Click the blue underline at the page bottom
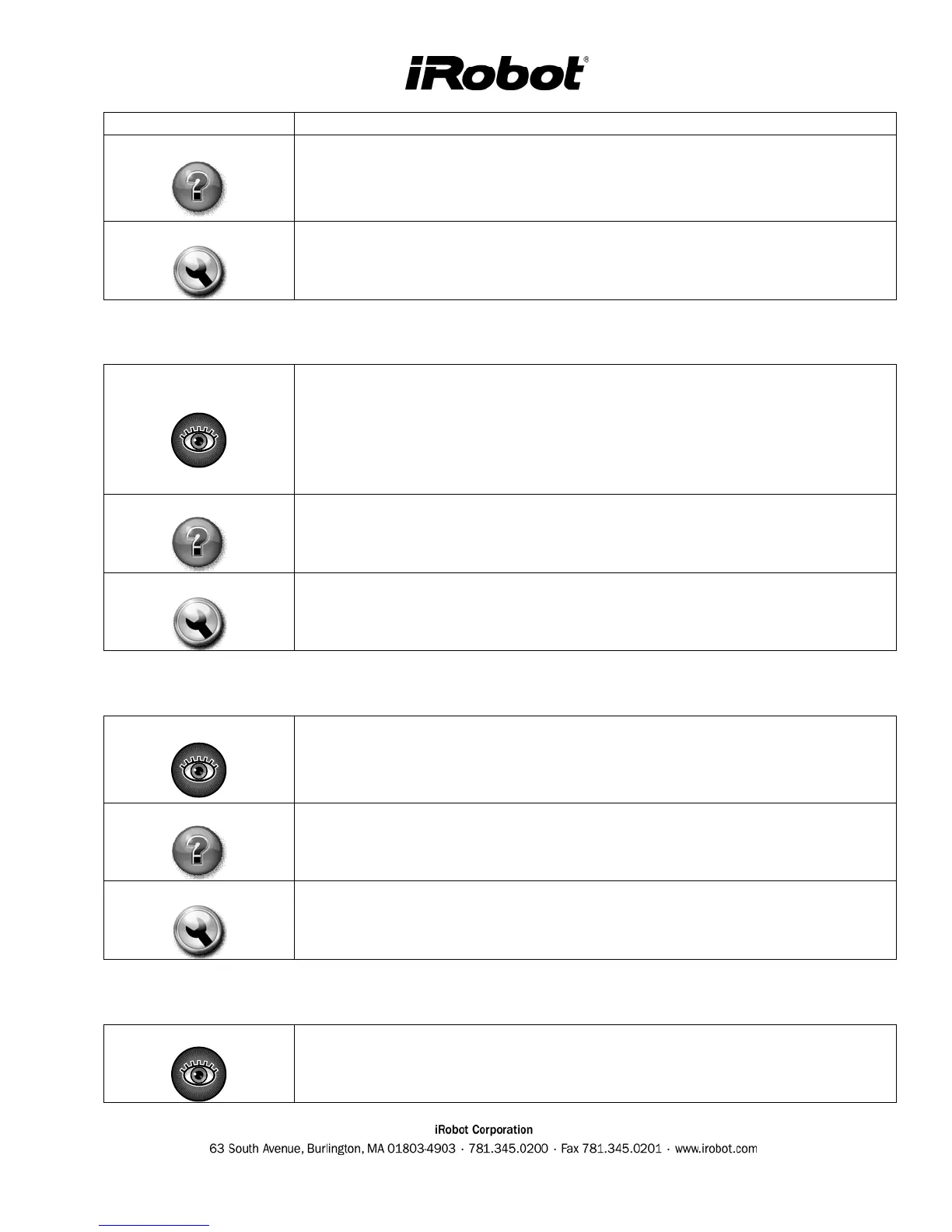 point(154,1225)
